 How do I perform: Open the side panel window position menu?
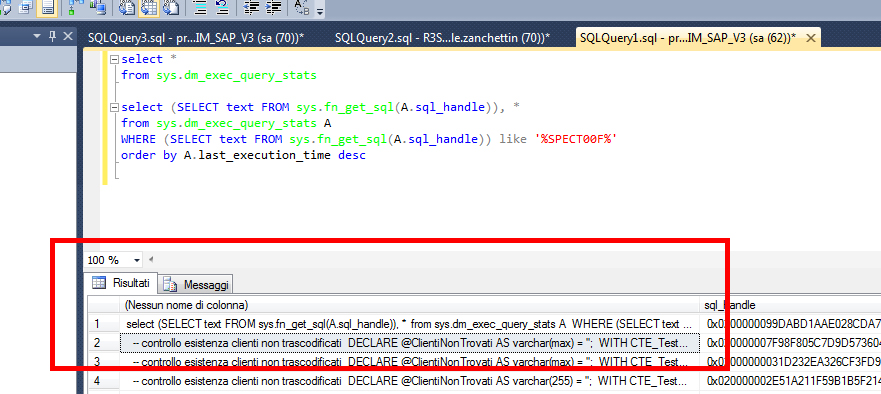pyautogui.click(x=37, y=36)
